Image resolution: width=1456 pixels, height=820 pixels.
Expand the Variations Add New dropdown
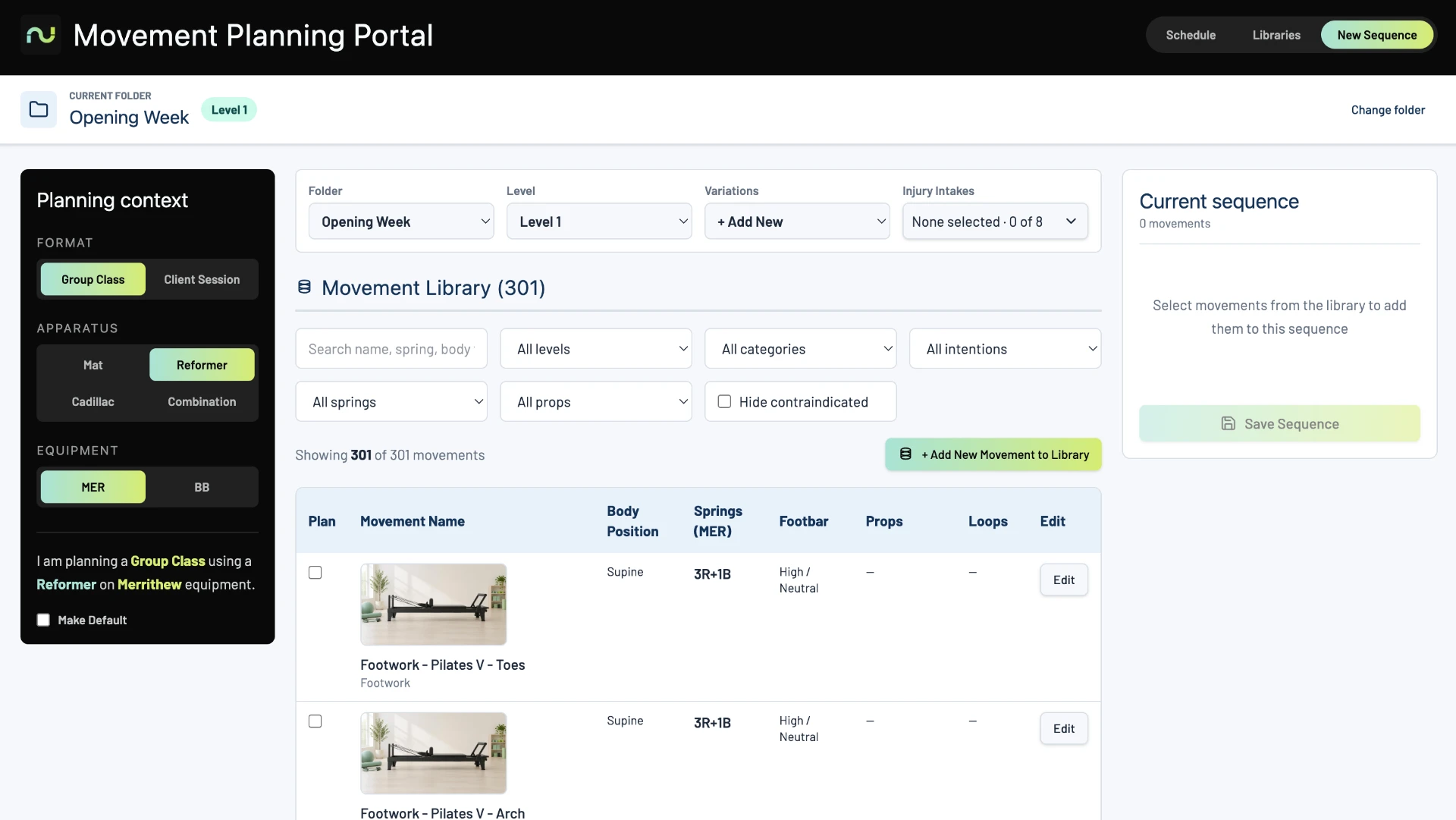(x=797, y=221)
